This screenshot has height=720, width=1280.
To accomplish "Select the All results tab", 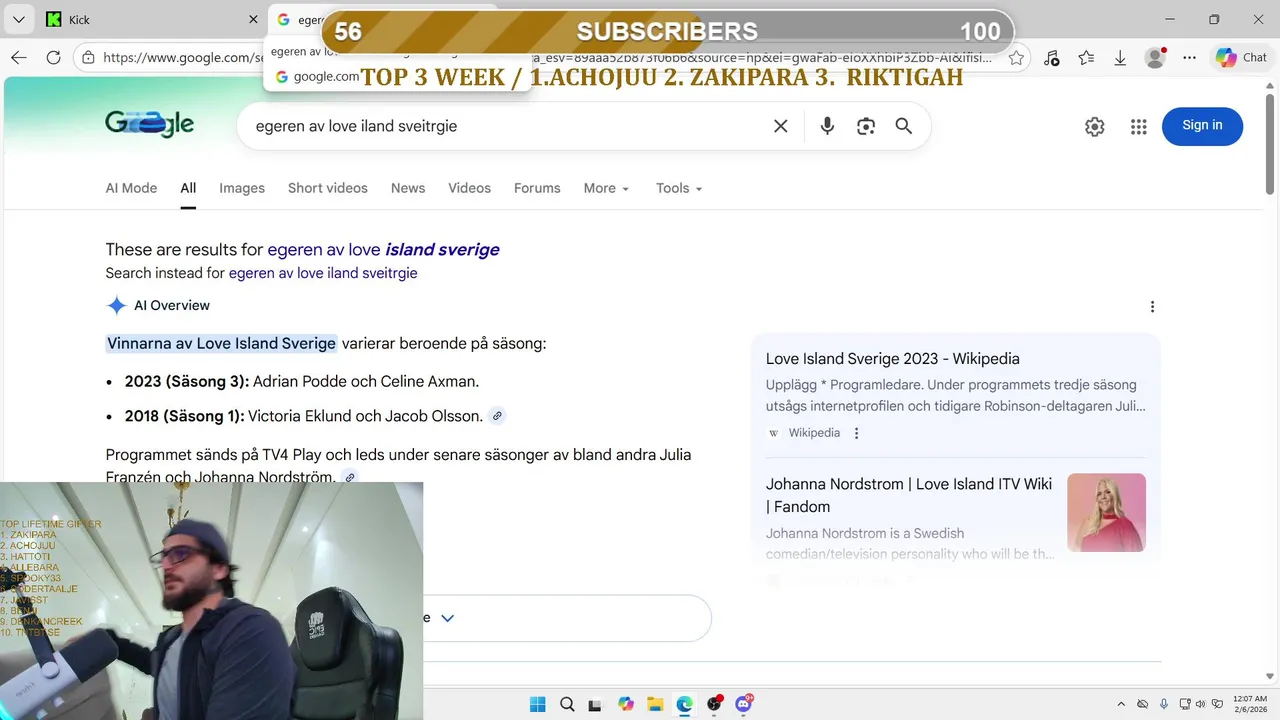I will point(188,188).
